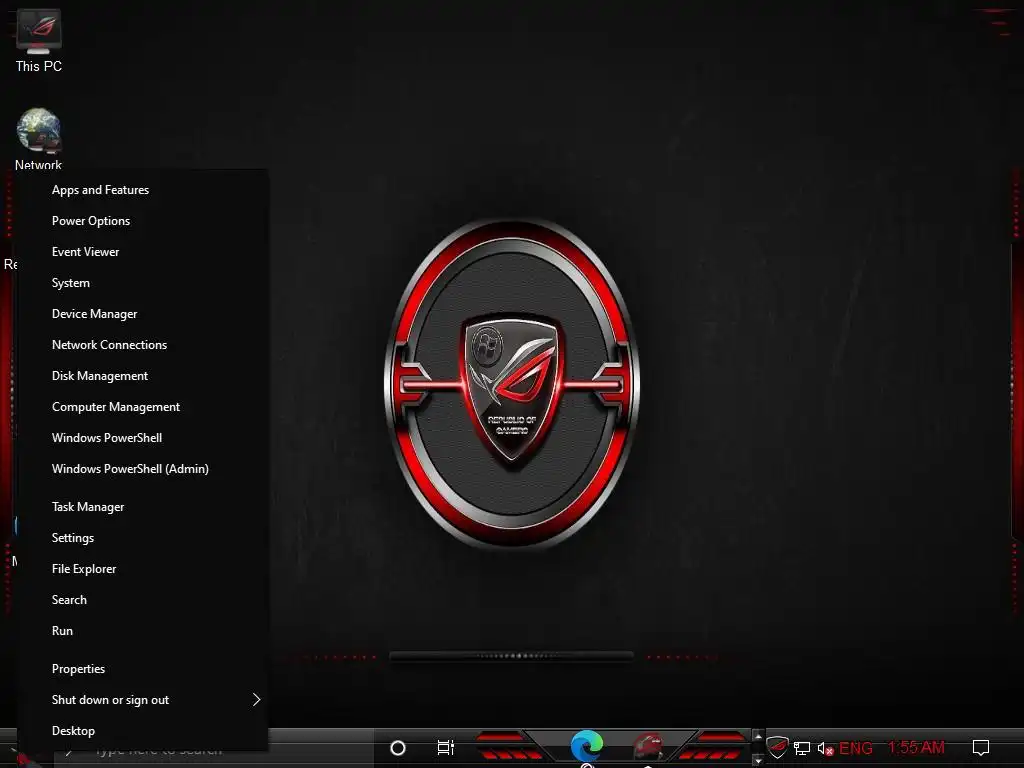
Task: Click the ROG shield tray icon
Action: point(777,747)
